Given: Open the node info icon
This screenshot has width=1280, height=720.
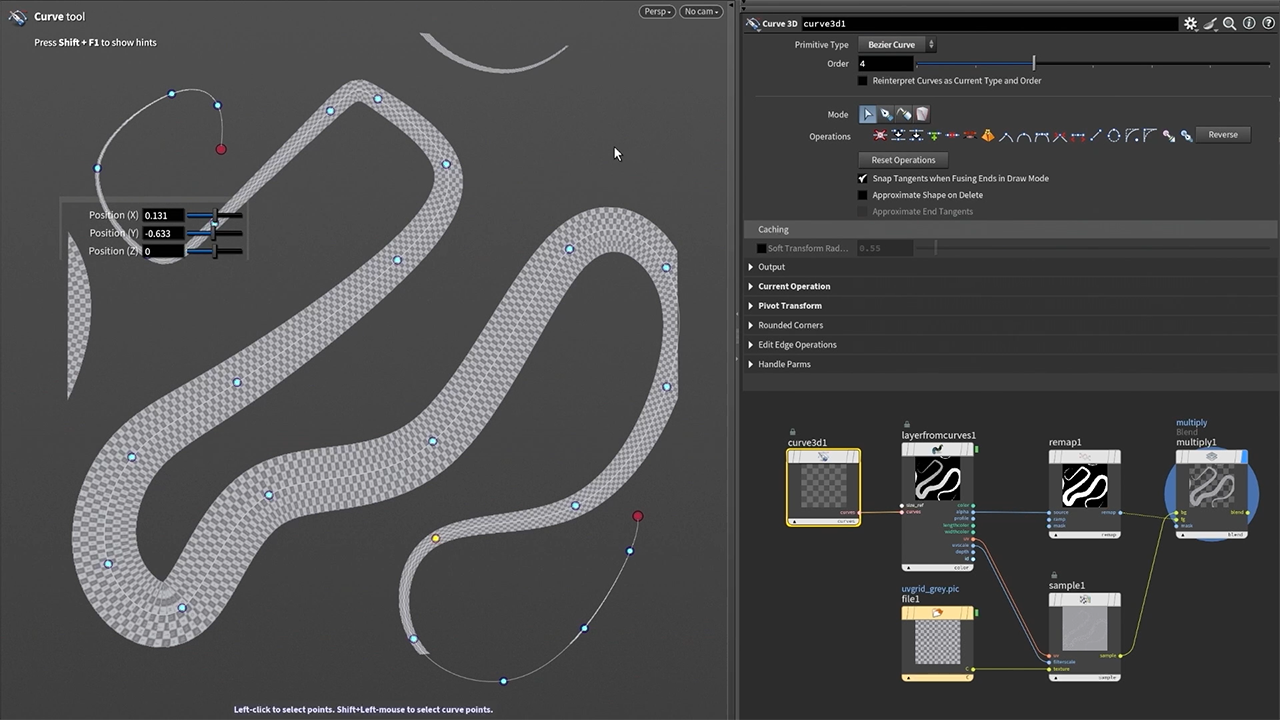Looking at the screenshot, I should pos(1248,24).
